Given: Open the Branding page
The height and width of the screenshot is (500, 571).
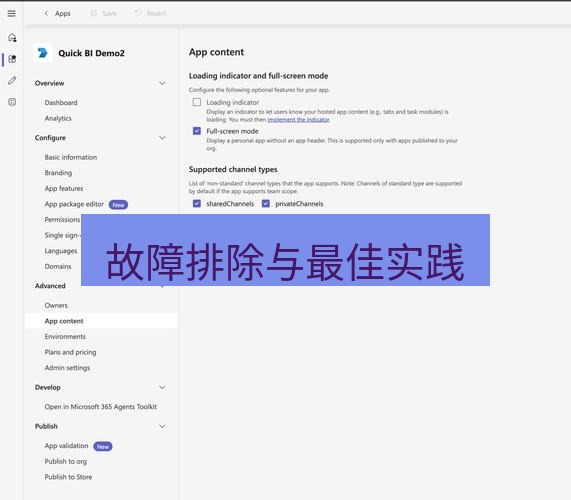Looking at the screenshot, I should (x=58, y=173).
